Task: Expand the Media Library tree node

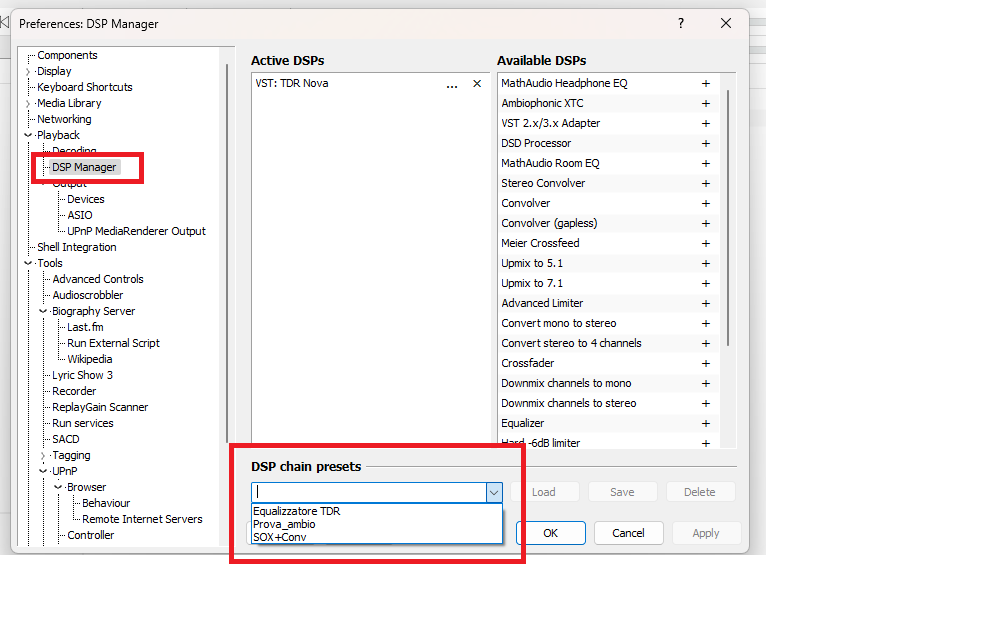Action: (28, 103)
